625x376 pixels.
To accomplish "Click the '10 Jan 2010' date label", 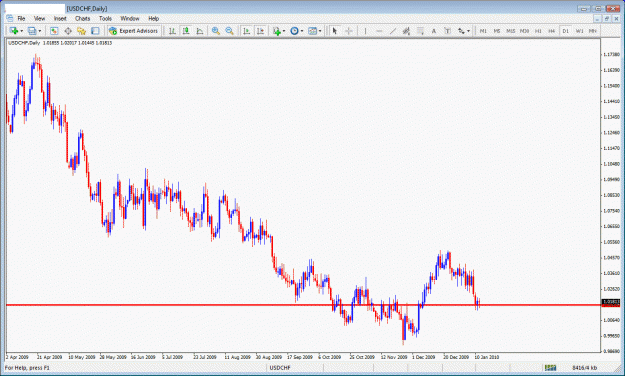I will pyautogui.click(x=487, y=357).
